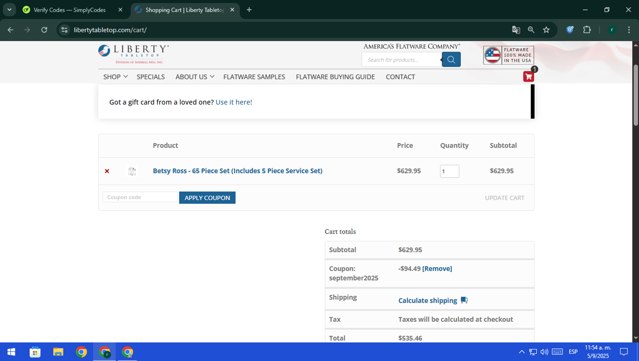Screen dimensions: 639x361
Task: Click the quantity field for Betsy Ross set
Action: (450, 171)
